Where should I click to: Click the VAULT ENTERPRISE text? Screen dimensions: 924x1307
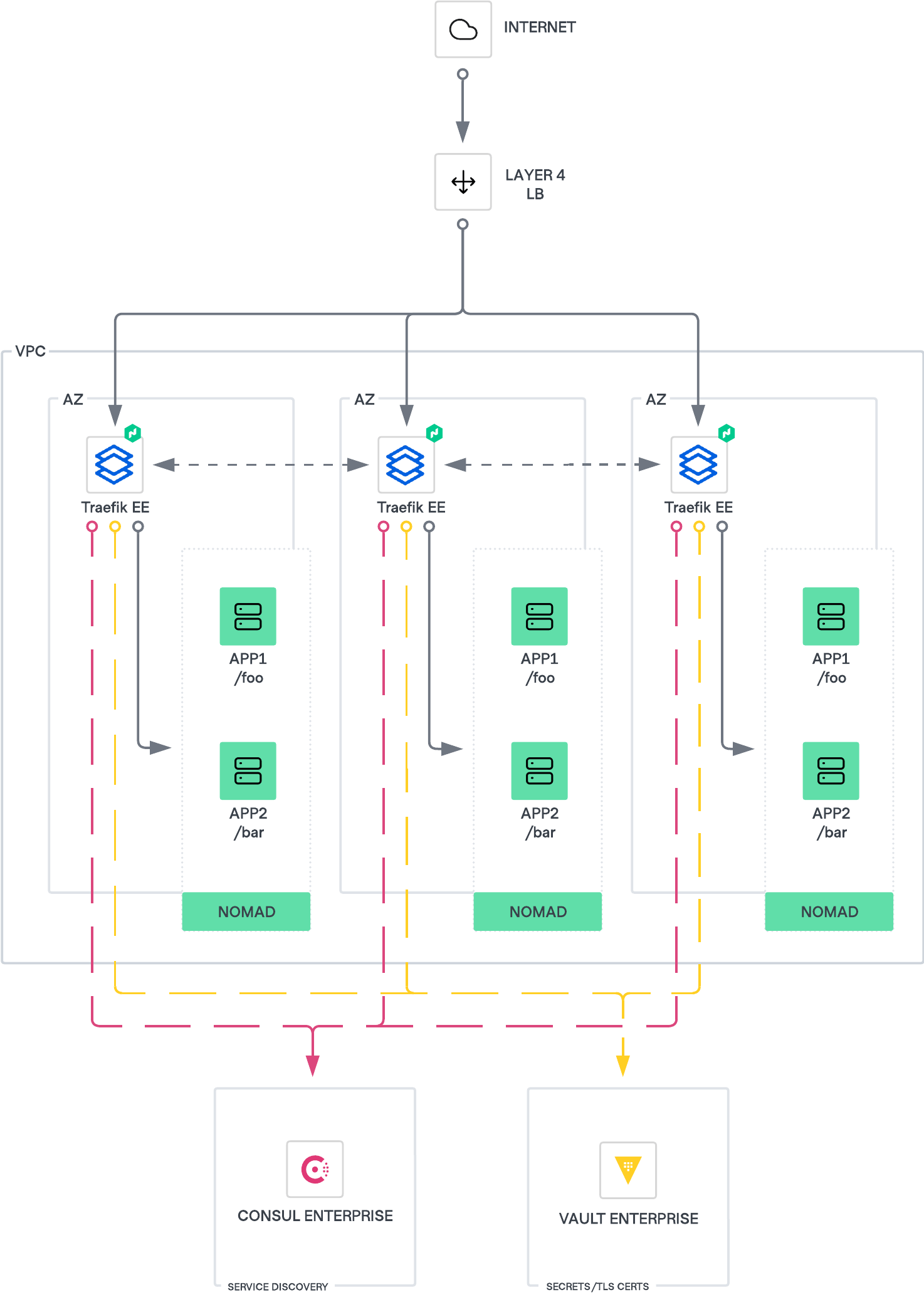point(629,1219)
